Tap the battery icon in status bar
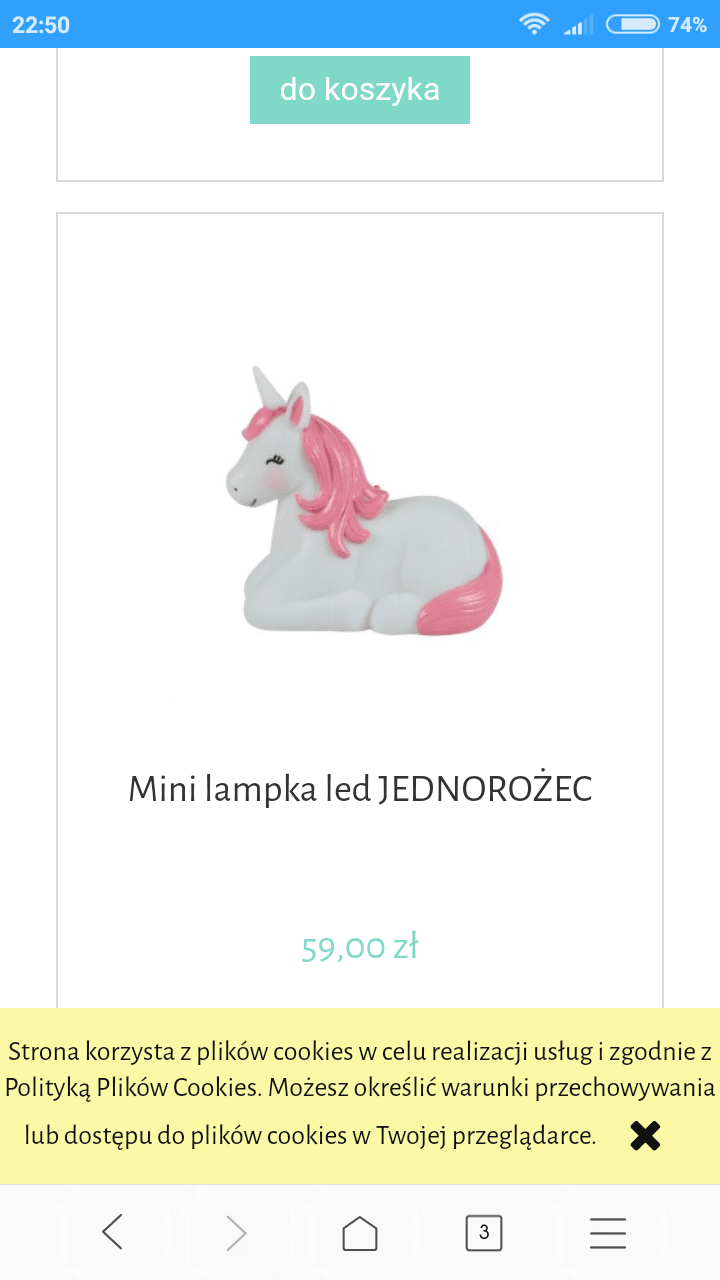The image size is (720, 1280). pos(633,24)
